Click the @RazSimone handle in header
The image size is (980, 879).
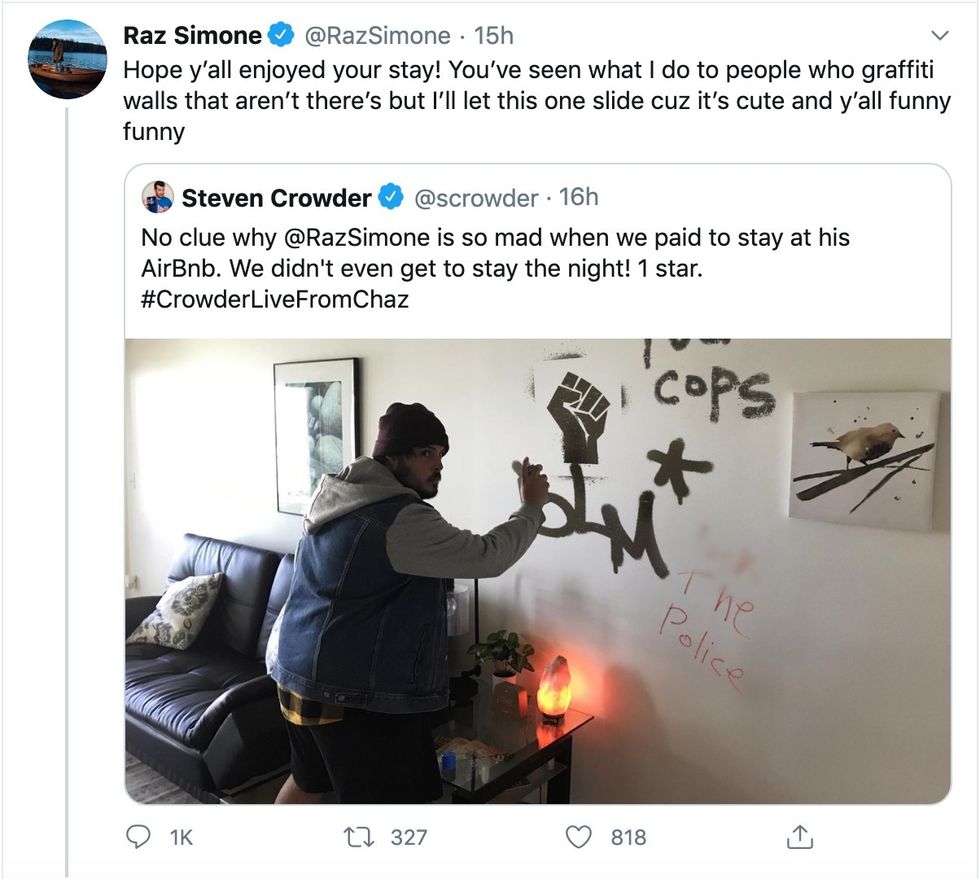pos(376,36)
